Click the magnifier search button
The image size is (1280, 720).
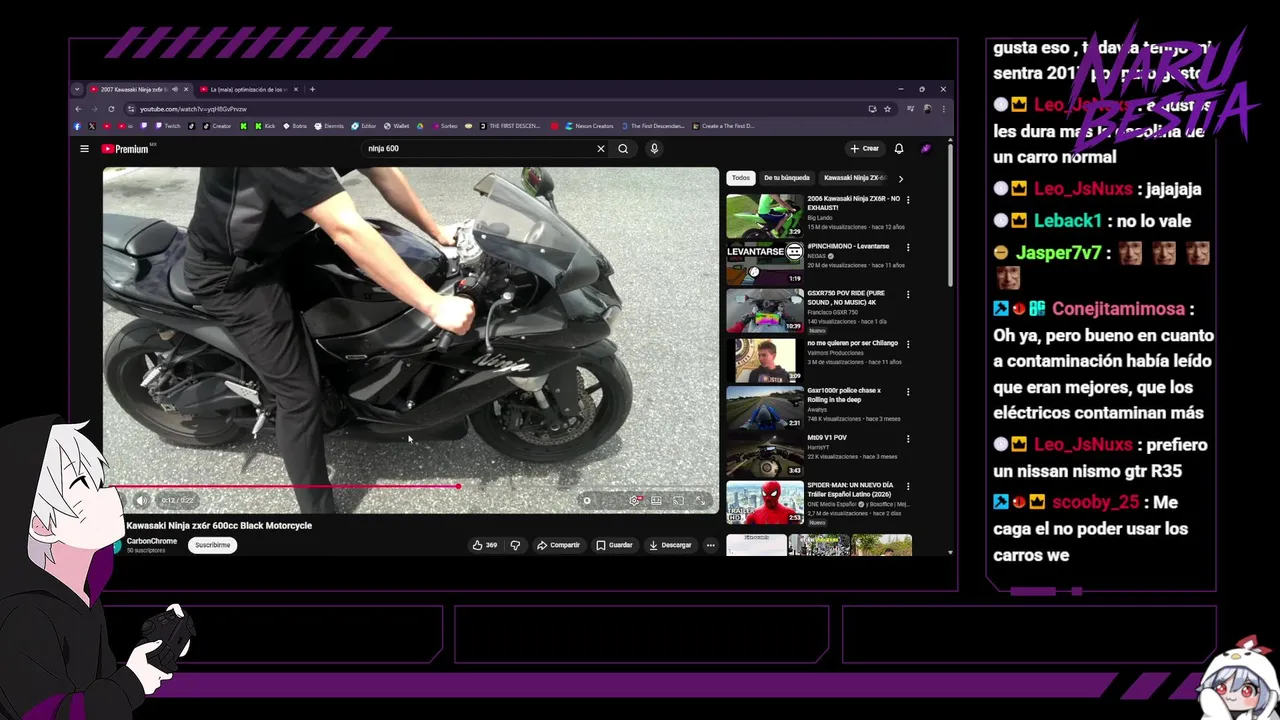[623, 149]
